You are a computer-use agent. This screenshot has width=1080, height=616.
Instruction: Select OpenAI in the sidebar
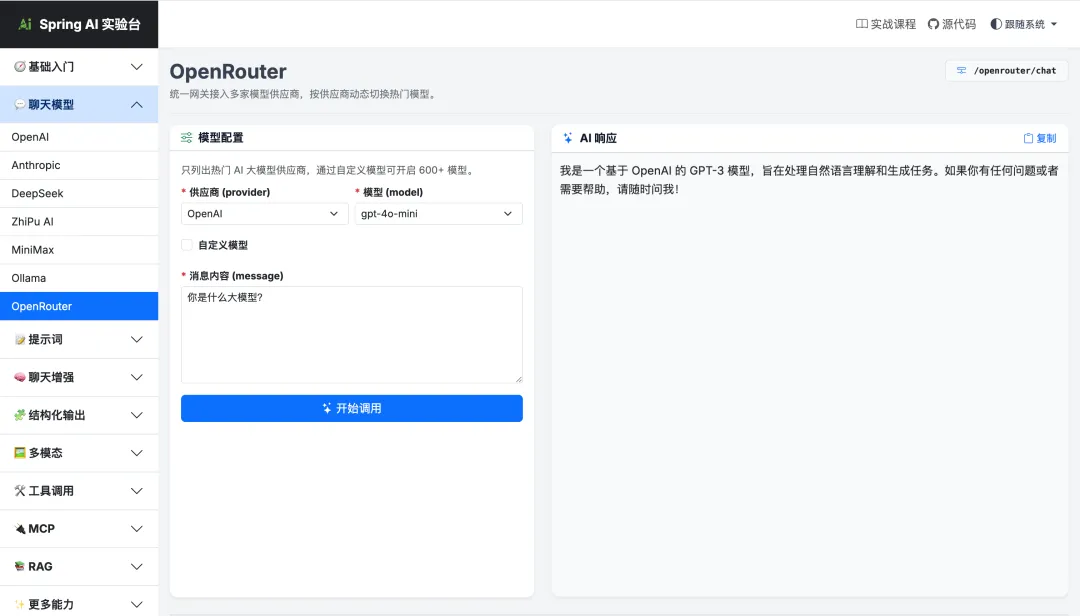coord(79,137)
